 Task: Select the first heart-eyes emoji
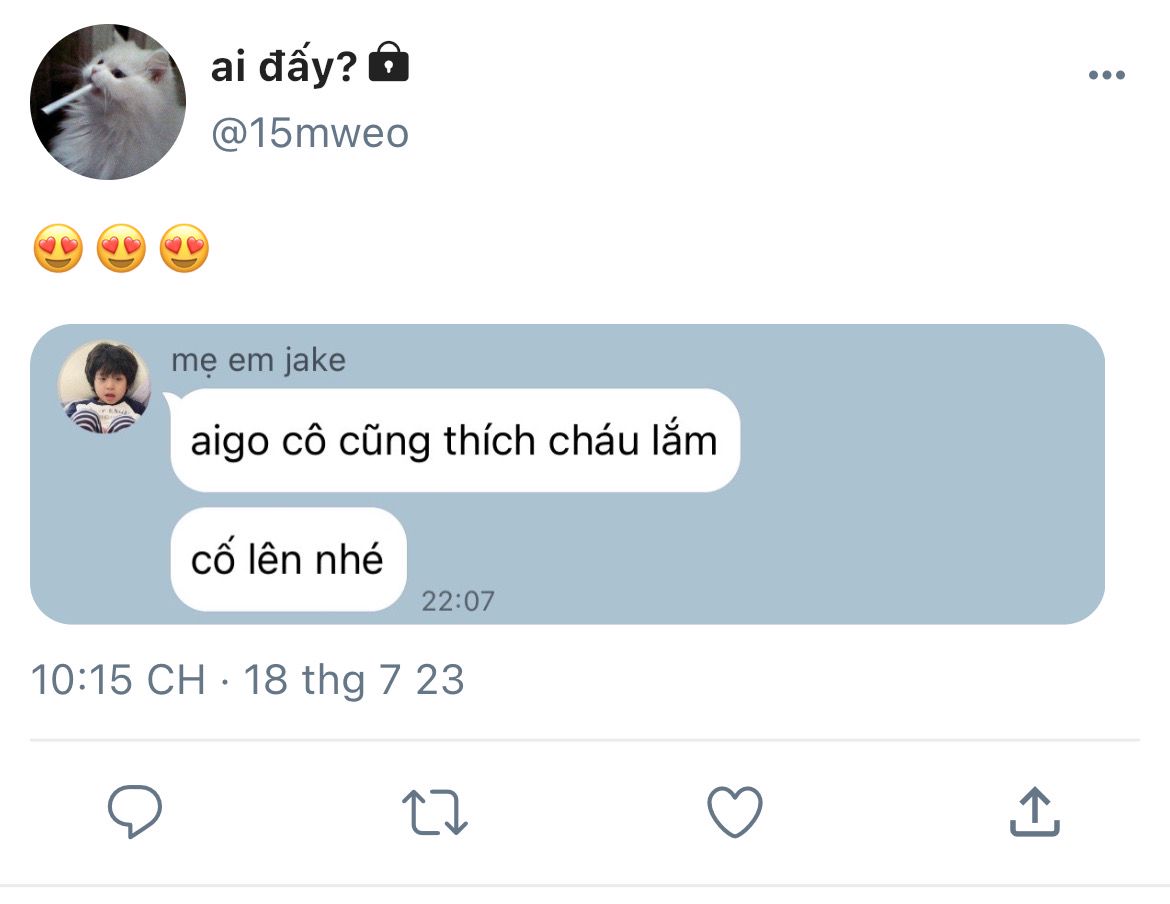click(58, 248)
